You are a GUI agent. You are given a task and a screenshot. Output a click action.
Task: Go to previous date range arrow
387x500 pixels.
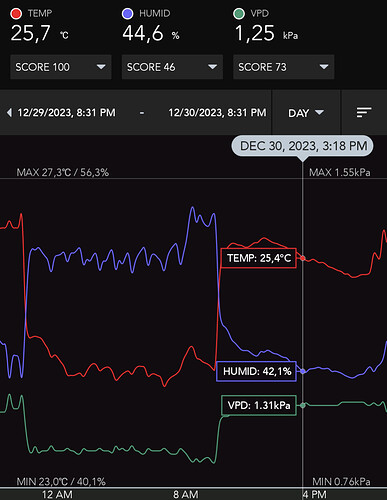pyautogui.click(x=9, y=113)
